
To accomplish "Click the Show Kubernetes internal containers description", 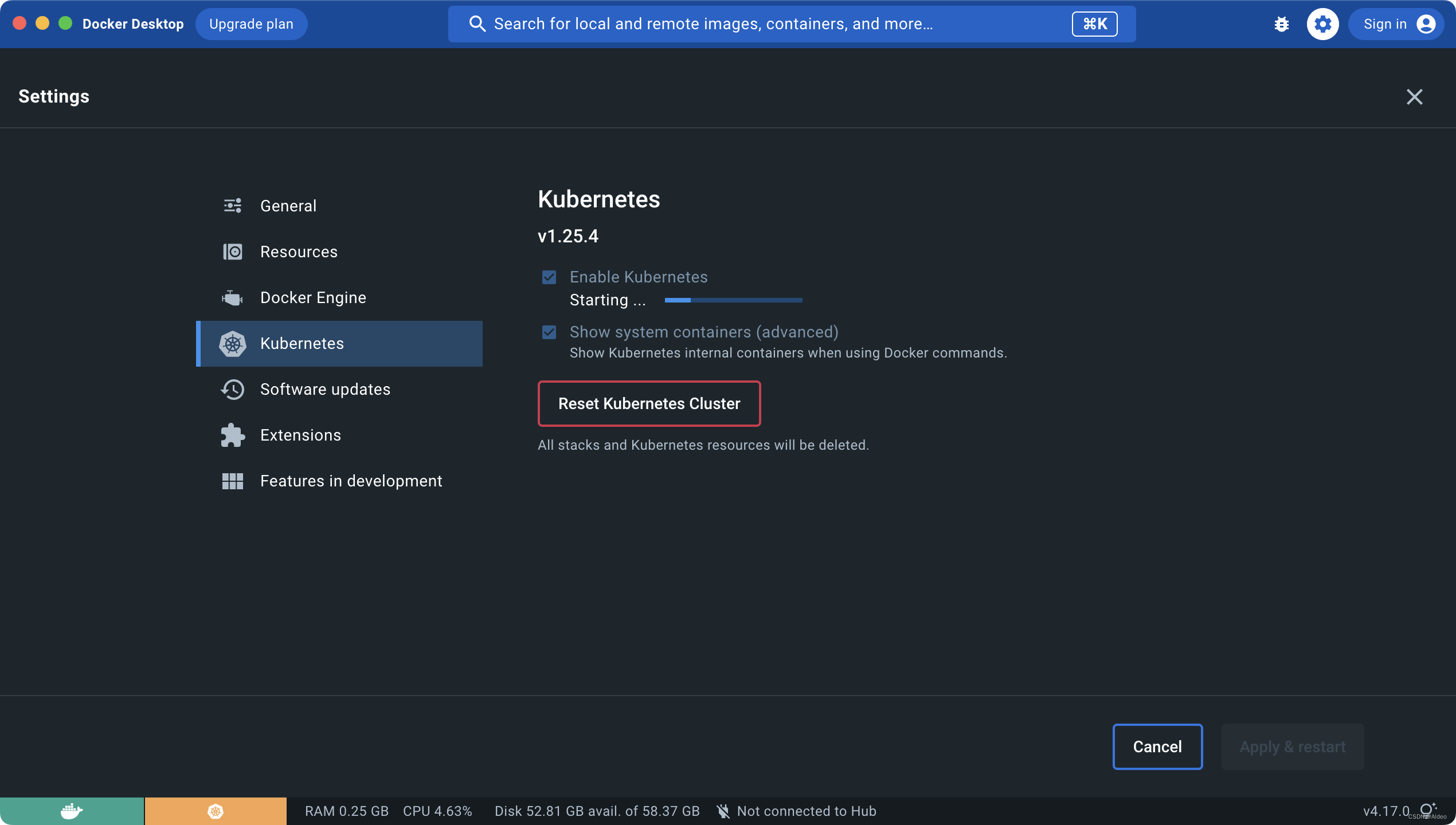I will (x=788, y=353).
